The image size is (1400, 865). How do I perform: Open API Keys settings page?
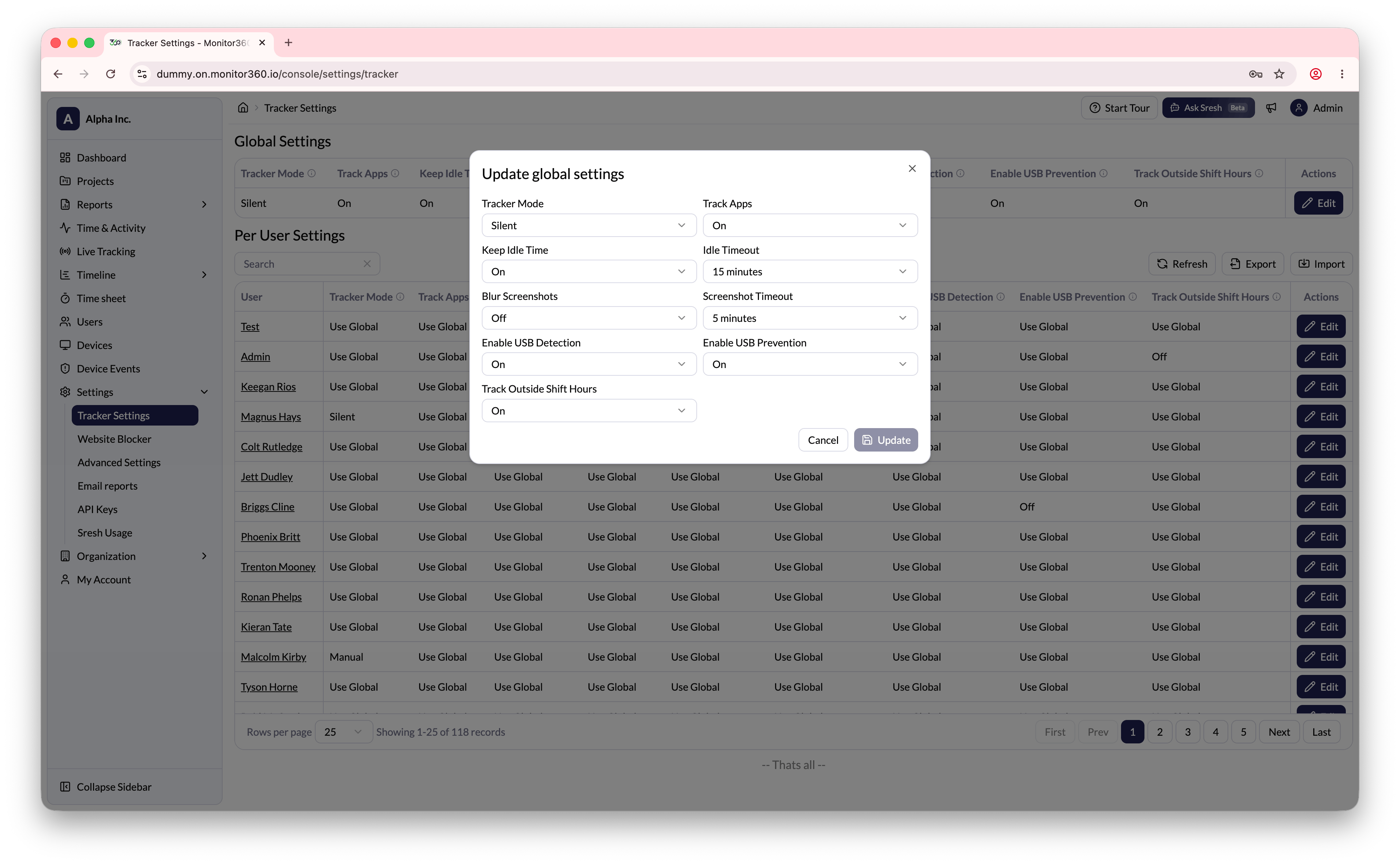97,509
